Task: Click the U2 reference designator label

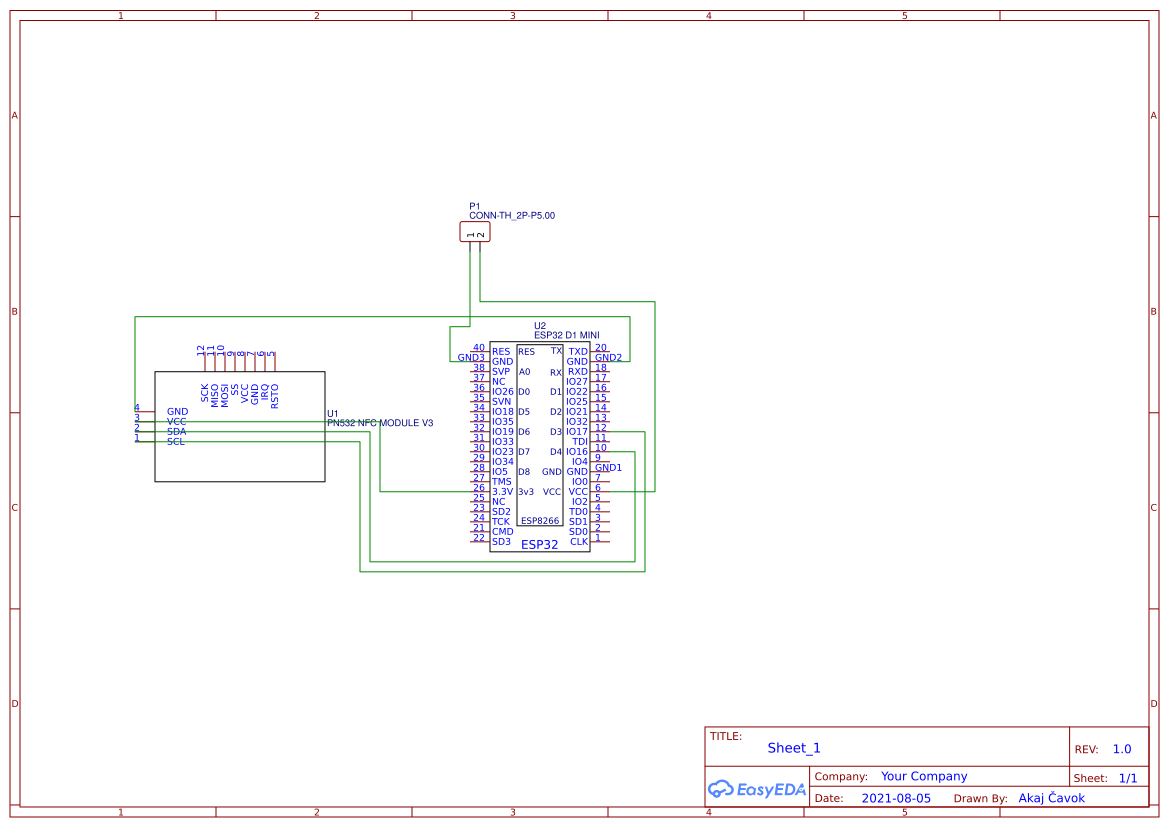Action: [541, 325]
